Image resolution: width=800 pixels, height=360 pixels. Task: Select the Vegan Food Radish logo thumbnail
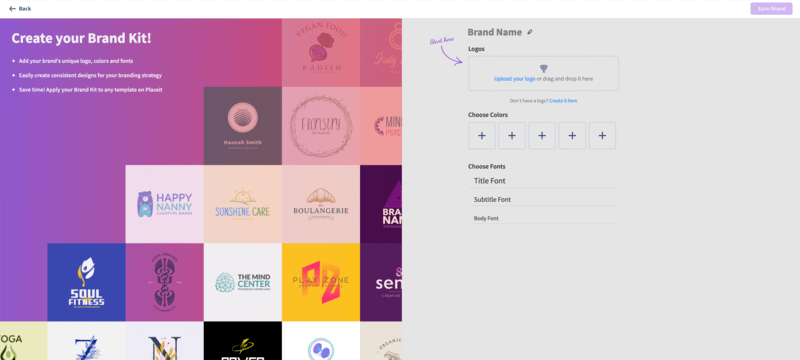[x=321, y=53]
